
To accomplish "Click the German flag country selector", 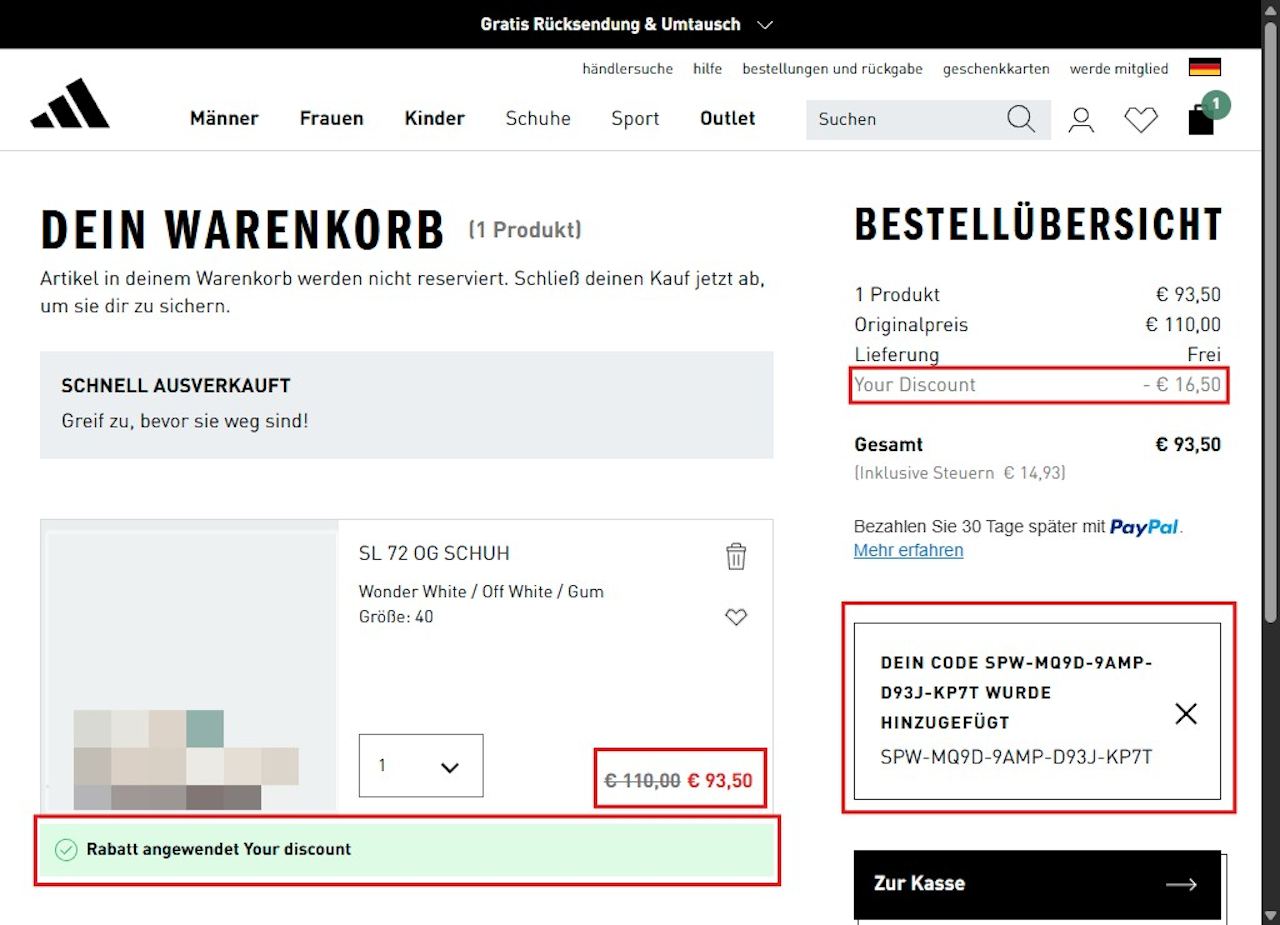I will pos(1205,68).
